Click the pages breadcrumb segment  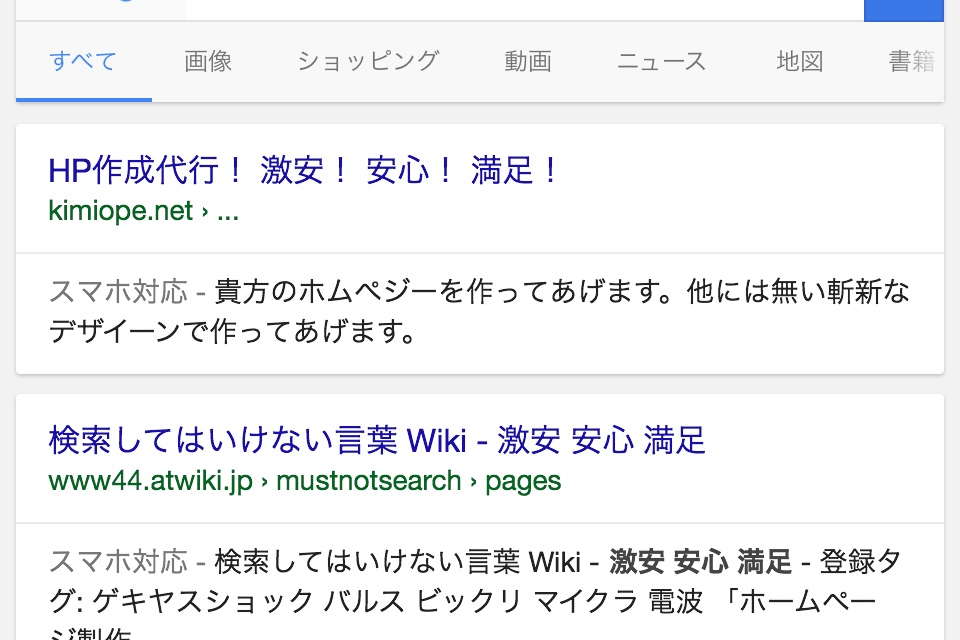point(523,481)
